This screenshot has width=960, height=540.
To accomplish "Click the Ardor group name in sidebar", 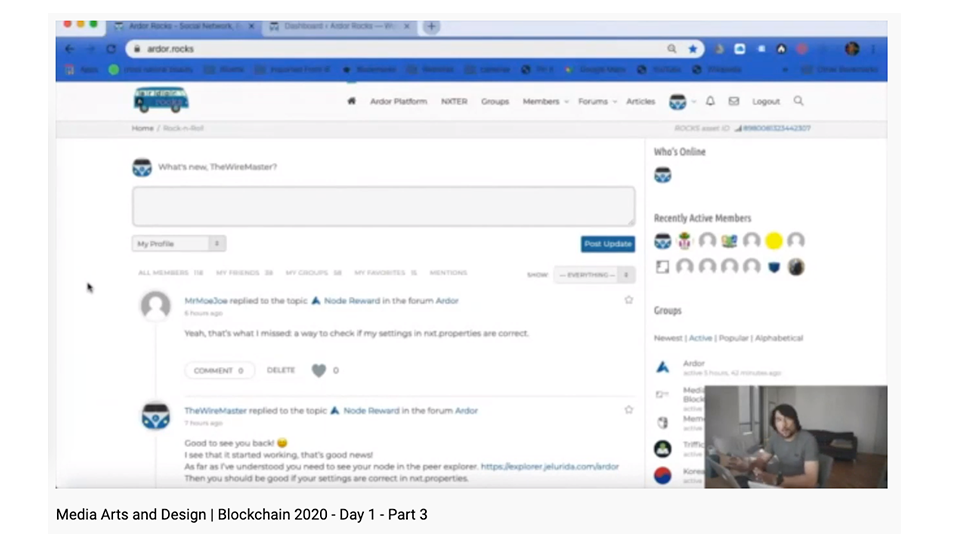I will pos(694,363).
